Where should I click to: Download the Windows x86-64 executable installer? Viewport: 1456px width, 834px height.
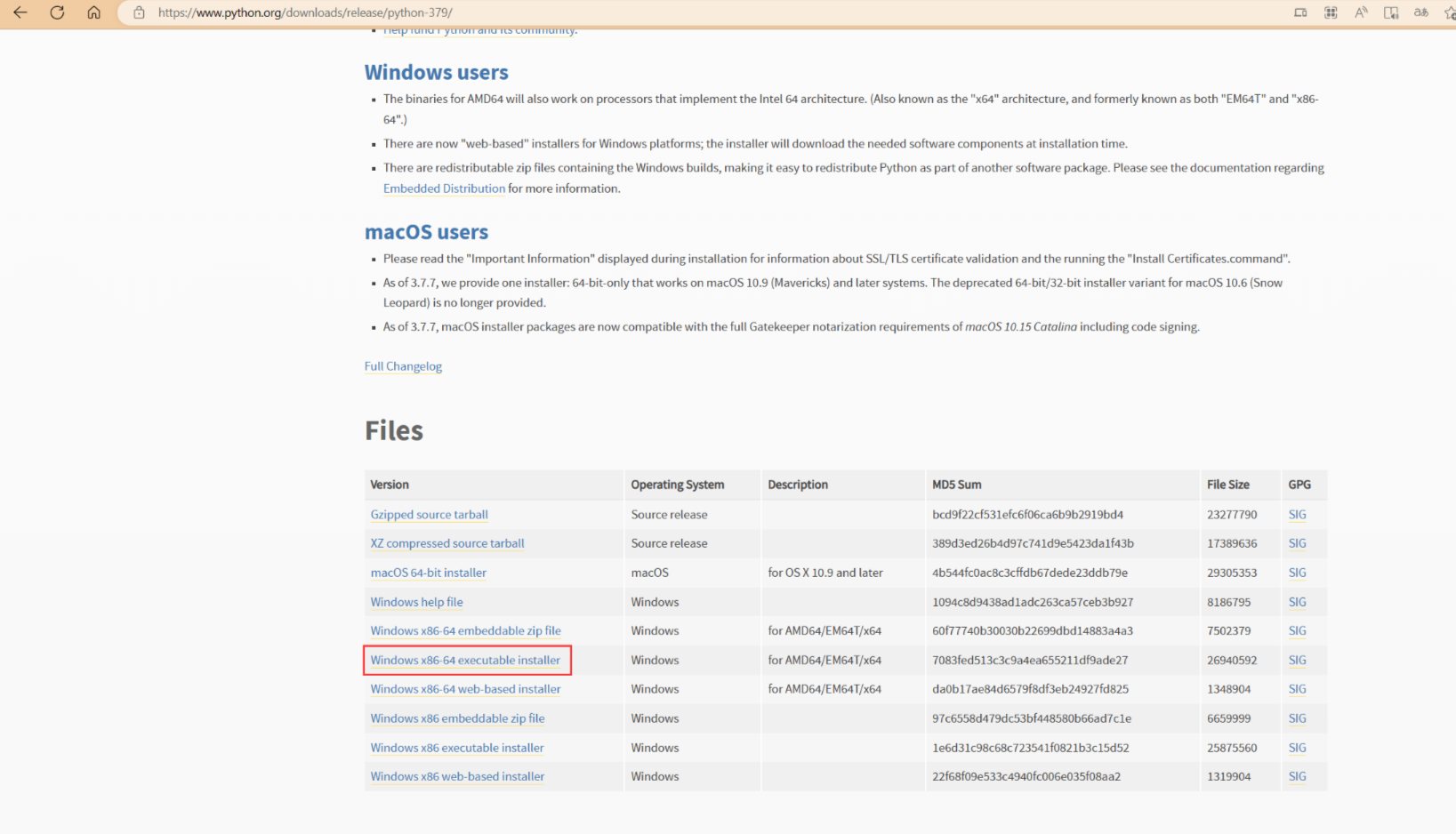click(x=465, y=661)
